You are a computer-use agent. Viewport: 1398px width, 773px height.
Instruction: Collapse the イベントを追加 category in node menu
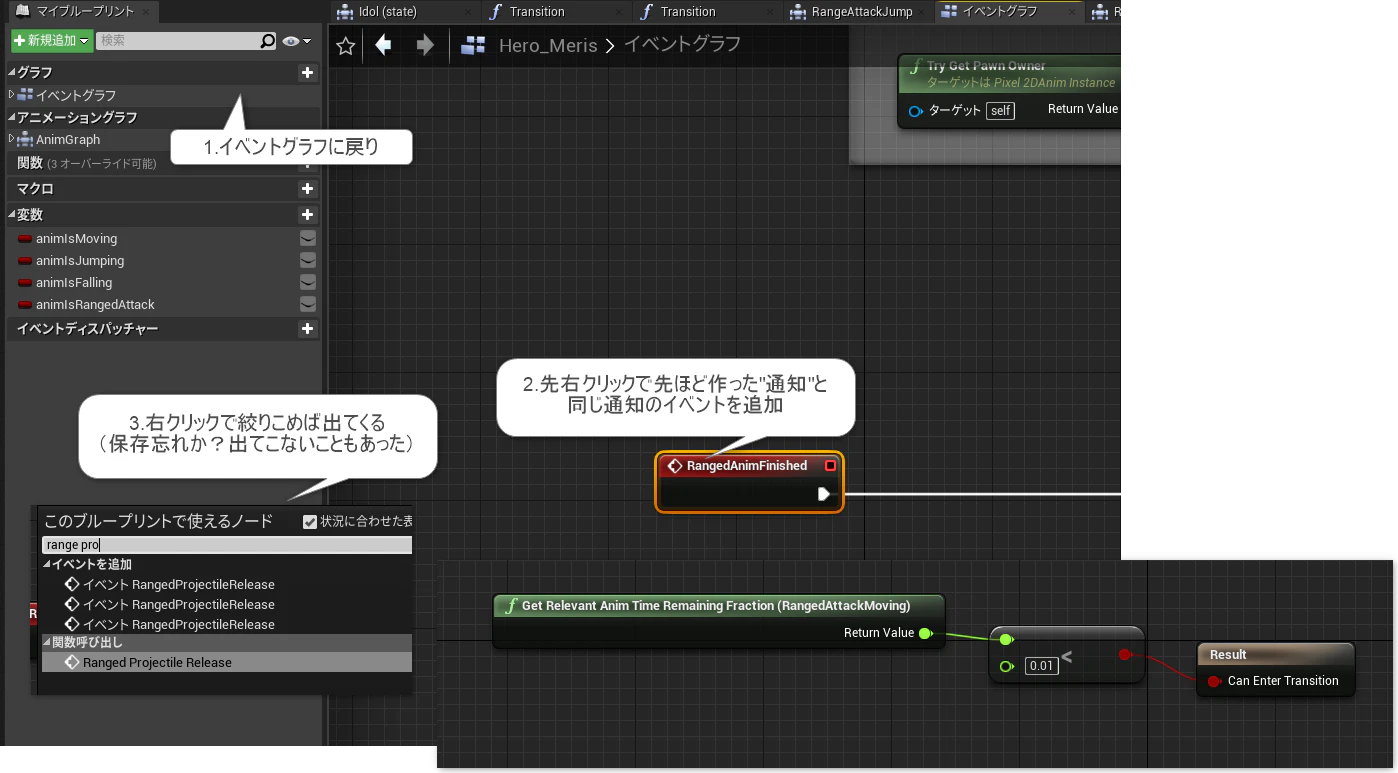pos(47,565)
